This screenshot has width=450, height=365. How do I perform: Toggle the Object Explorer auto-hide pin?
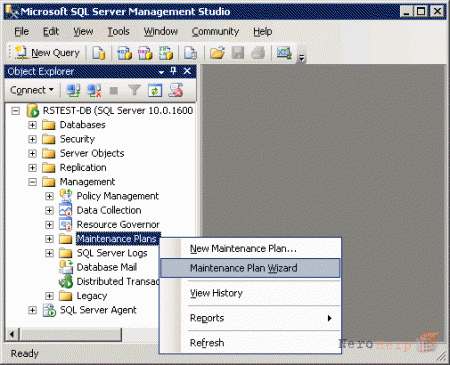pyautogui.click(x=173, y=71)
